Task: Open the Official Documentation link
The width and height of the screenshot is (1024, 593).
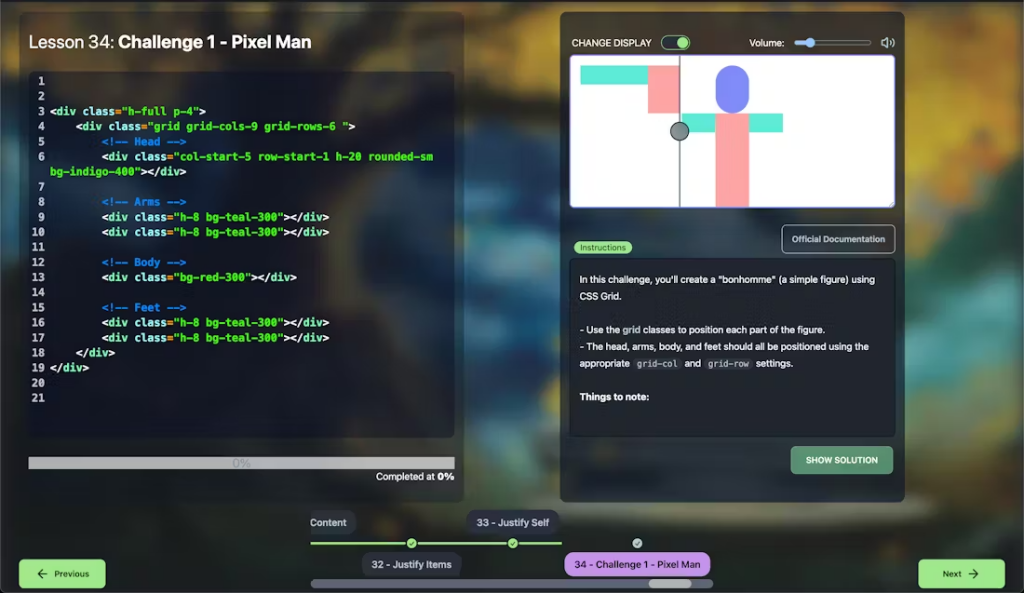Action: point(837,239)
